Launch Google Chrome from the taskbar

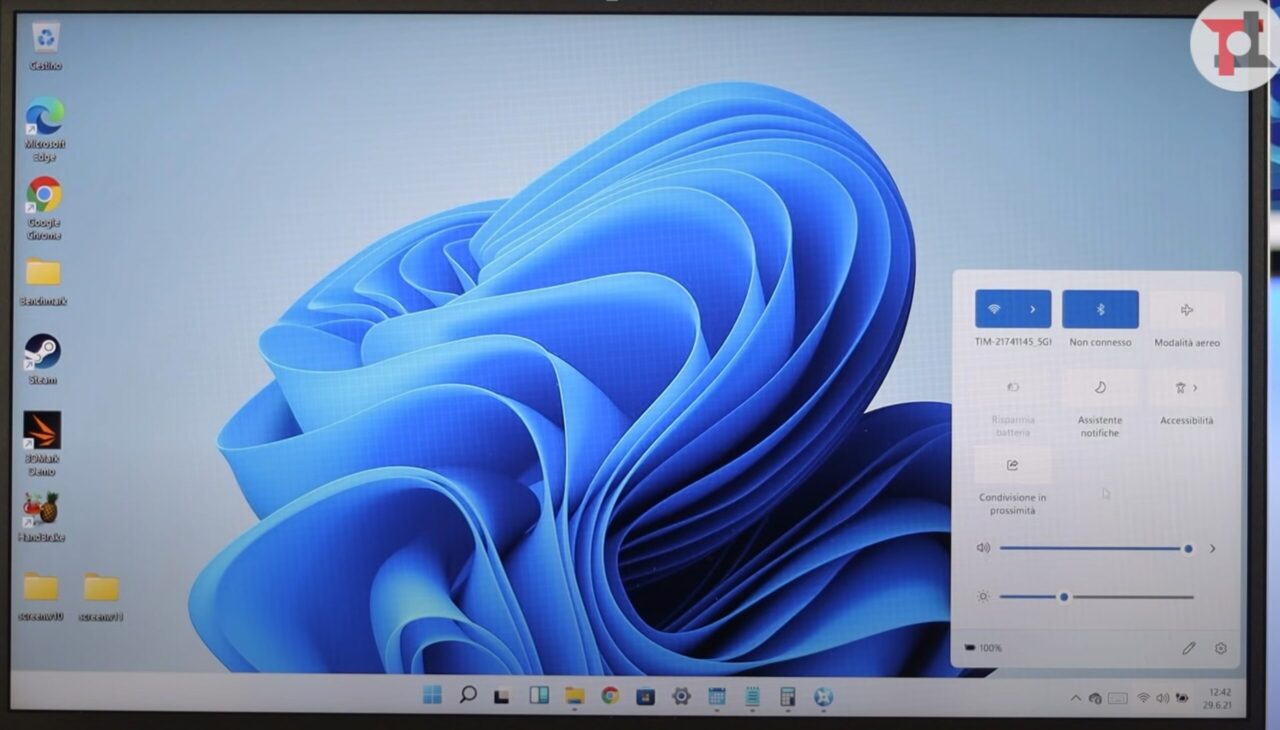[610, 696]
